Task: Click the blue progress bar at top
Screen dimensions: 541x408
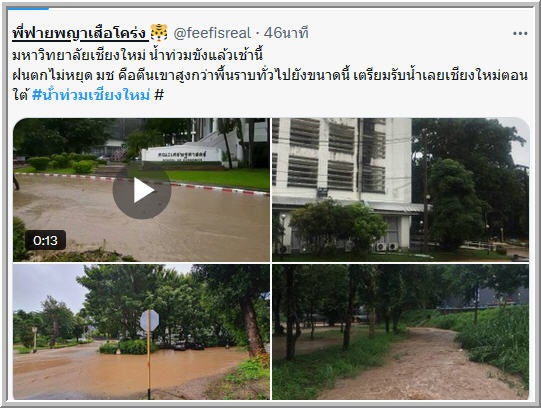Action: [28, 9]
